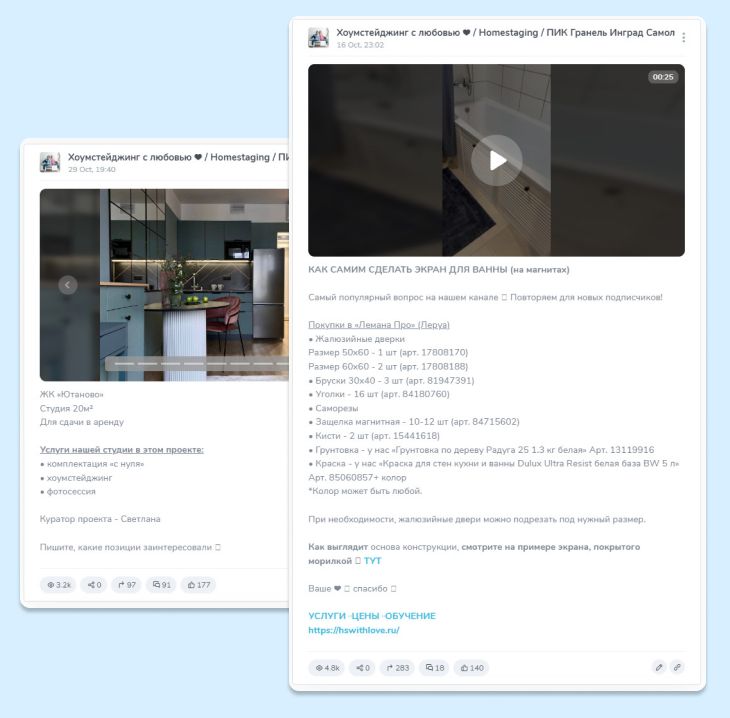
Task: Go to previous photo in kitchen carousel
Action: [68, 285]
